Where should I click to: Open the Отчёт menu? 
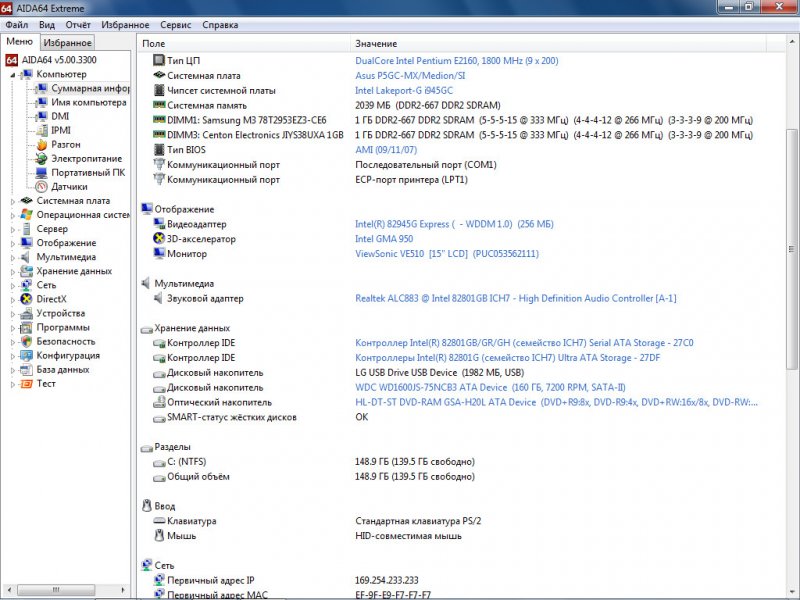[78, 24]
